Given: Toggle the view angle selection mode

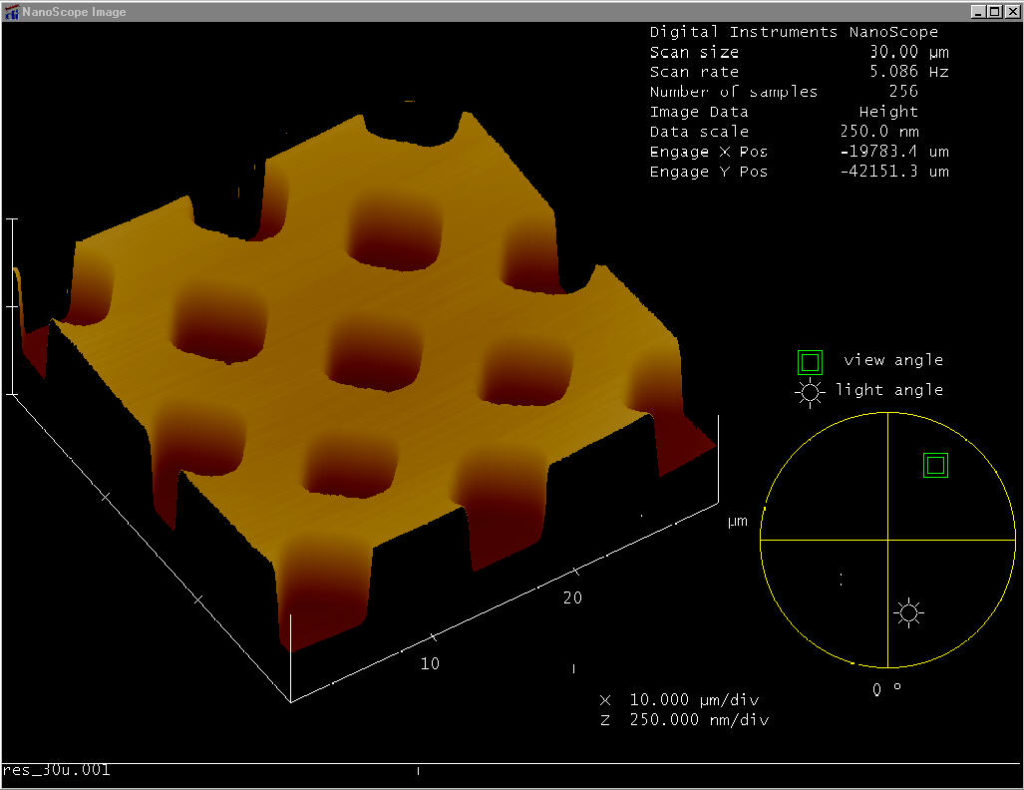Looking at the screenshot, I should [810, 362].
